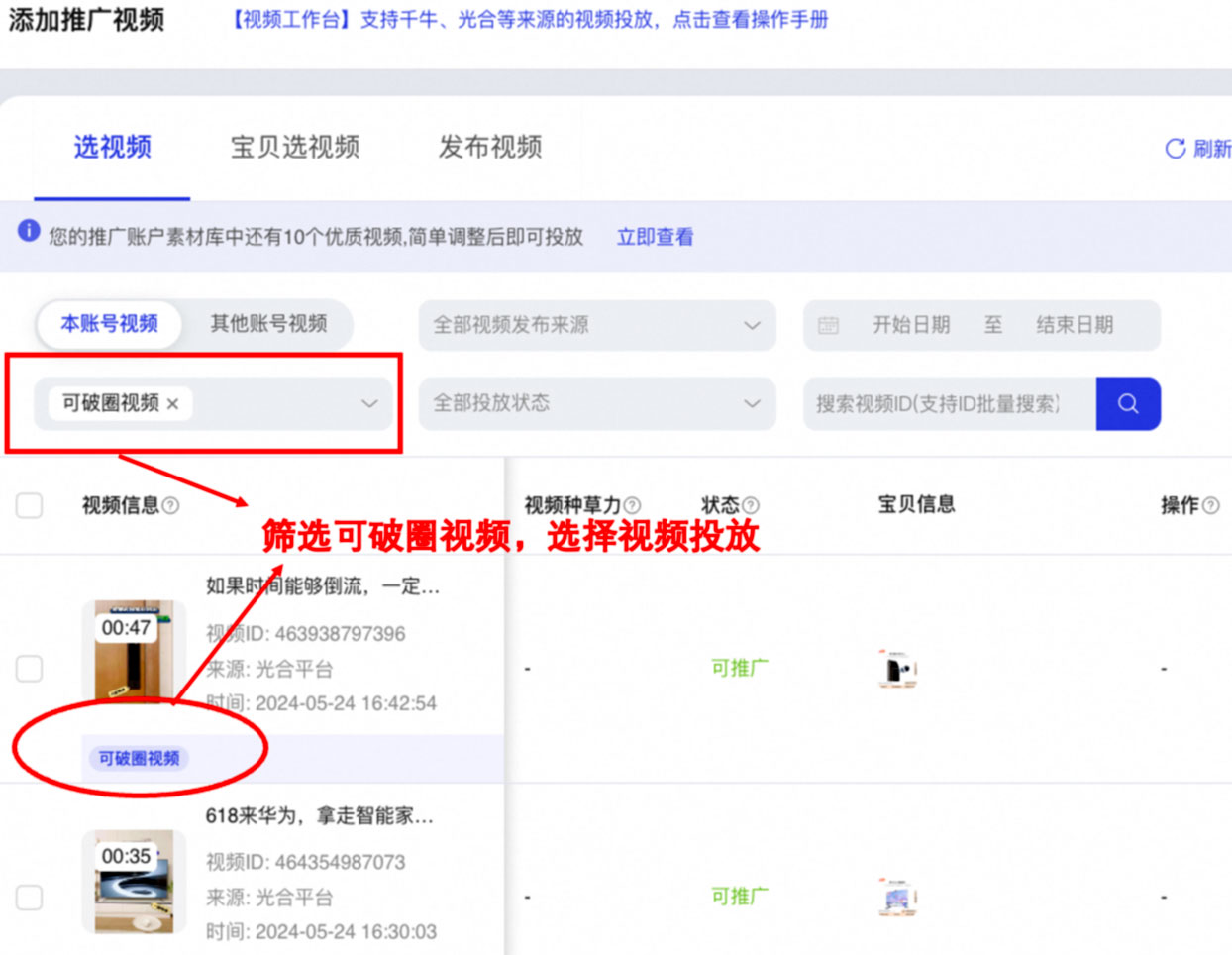
Task: Click the help icon next to 状态
Action: tap(751, 506)
